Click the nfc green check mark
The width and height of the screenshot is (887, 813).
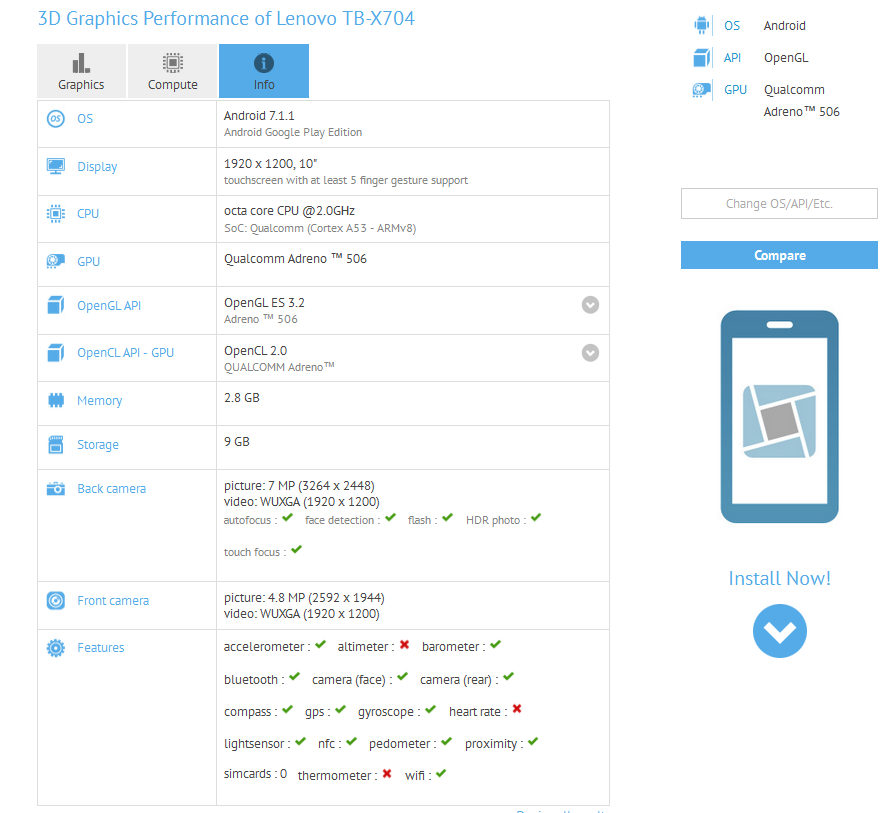351,741
